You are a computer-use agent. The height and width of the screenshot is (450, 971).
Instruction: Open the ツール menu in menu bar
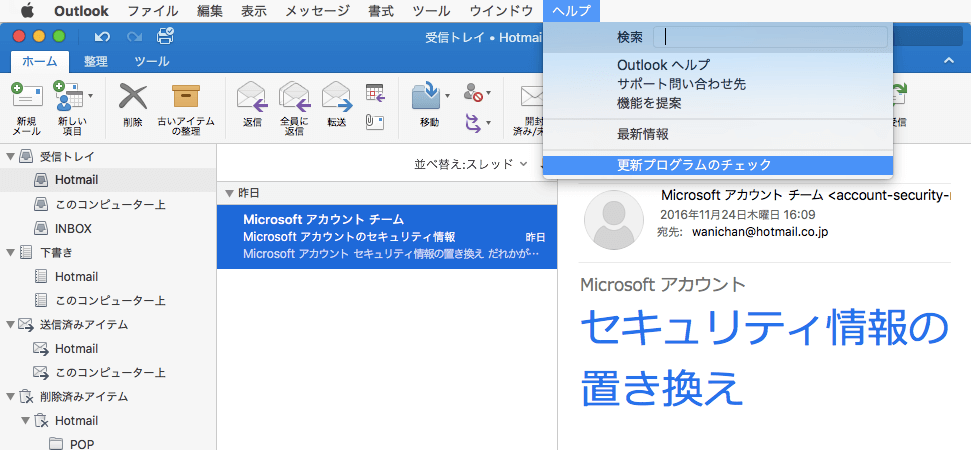pyautogui.click(x=432, y=11)
